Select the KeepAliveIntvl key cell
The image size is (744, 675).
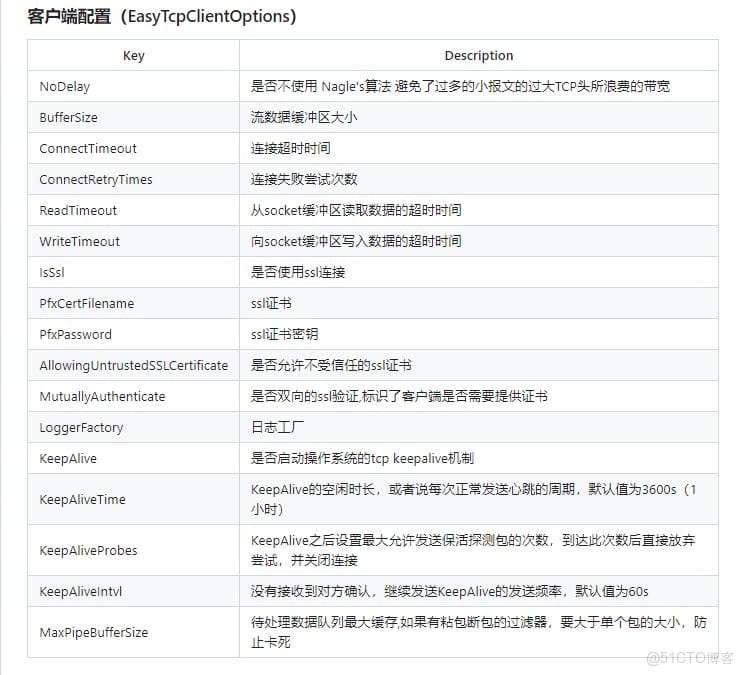pos(133,591)
